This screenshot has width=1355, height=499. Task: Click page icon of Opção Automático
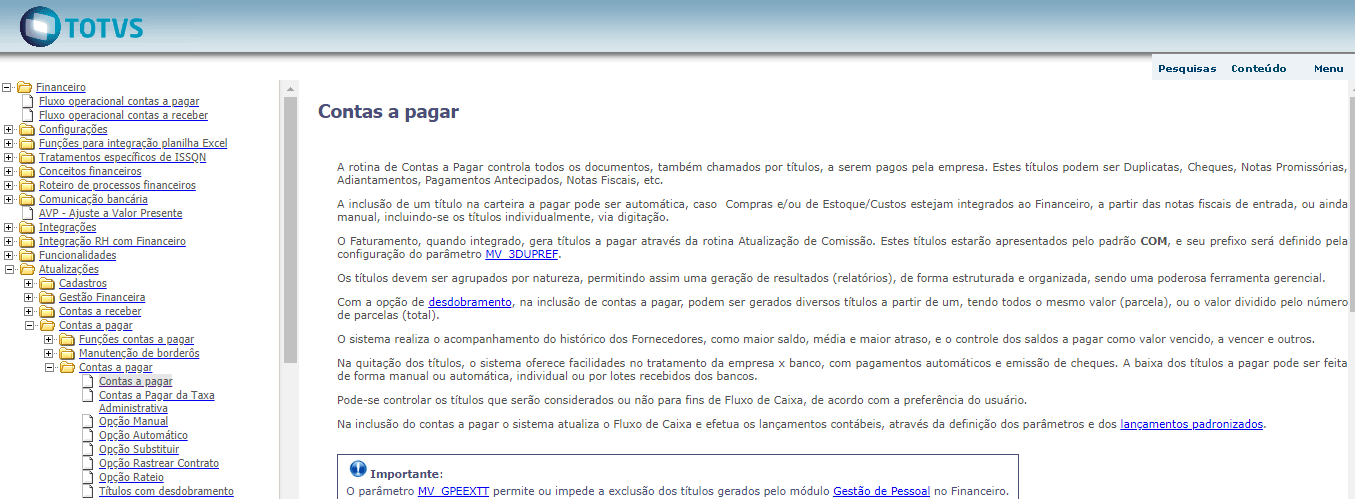click(x=88, y=435)
